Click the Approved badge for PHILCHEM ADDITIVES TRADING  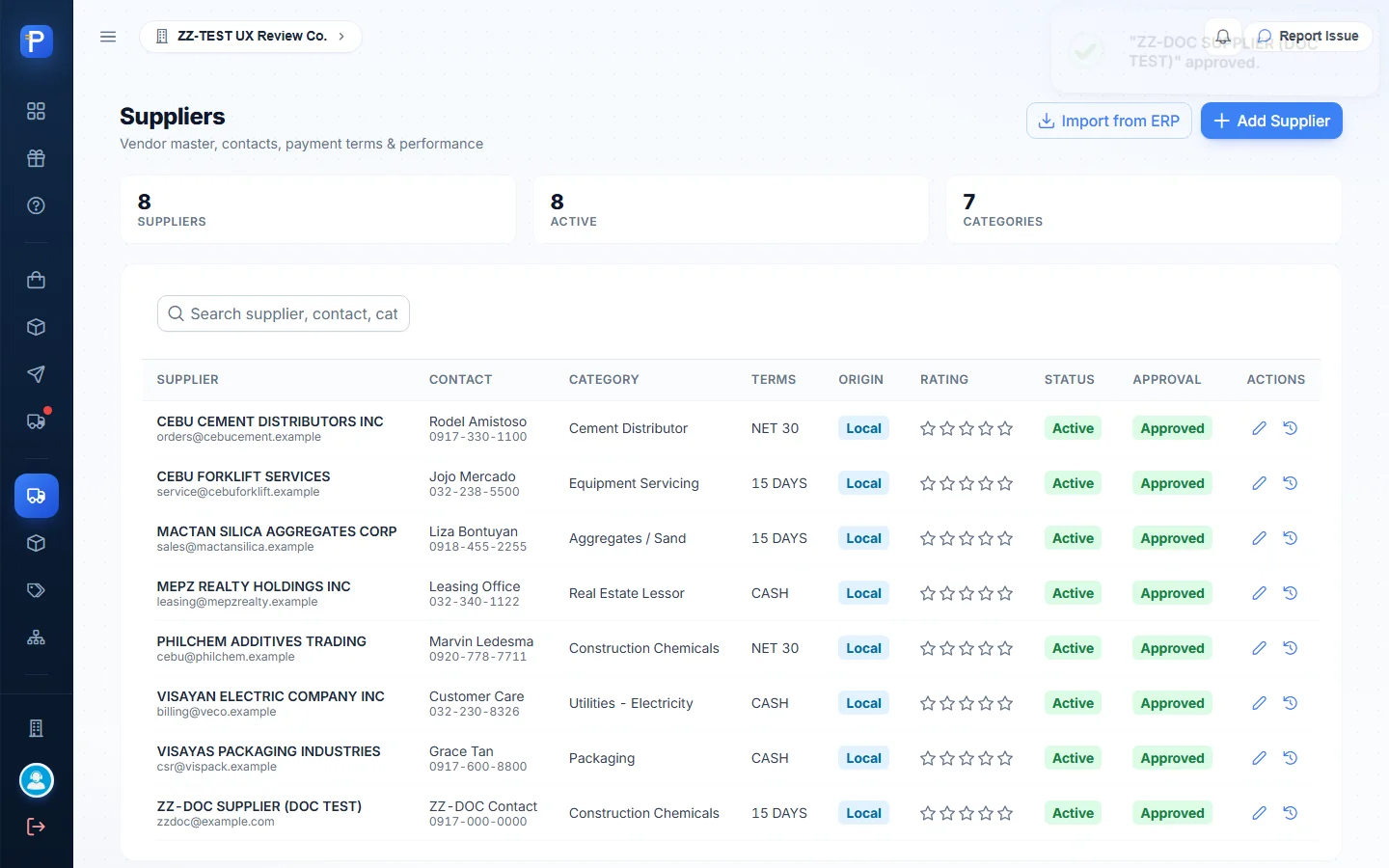[1172, 648]
